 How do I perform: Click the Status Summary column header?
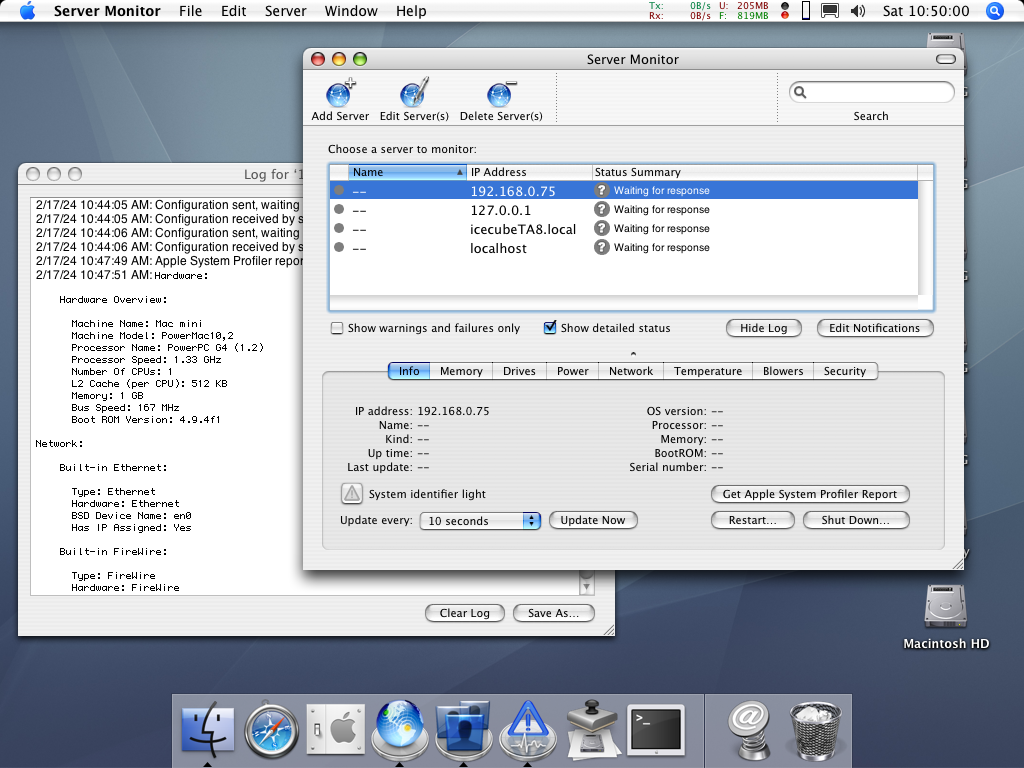coord(754,172)
